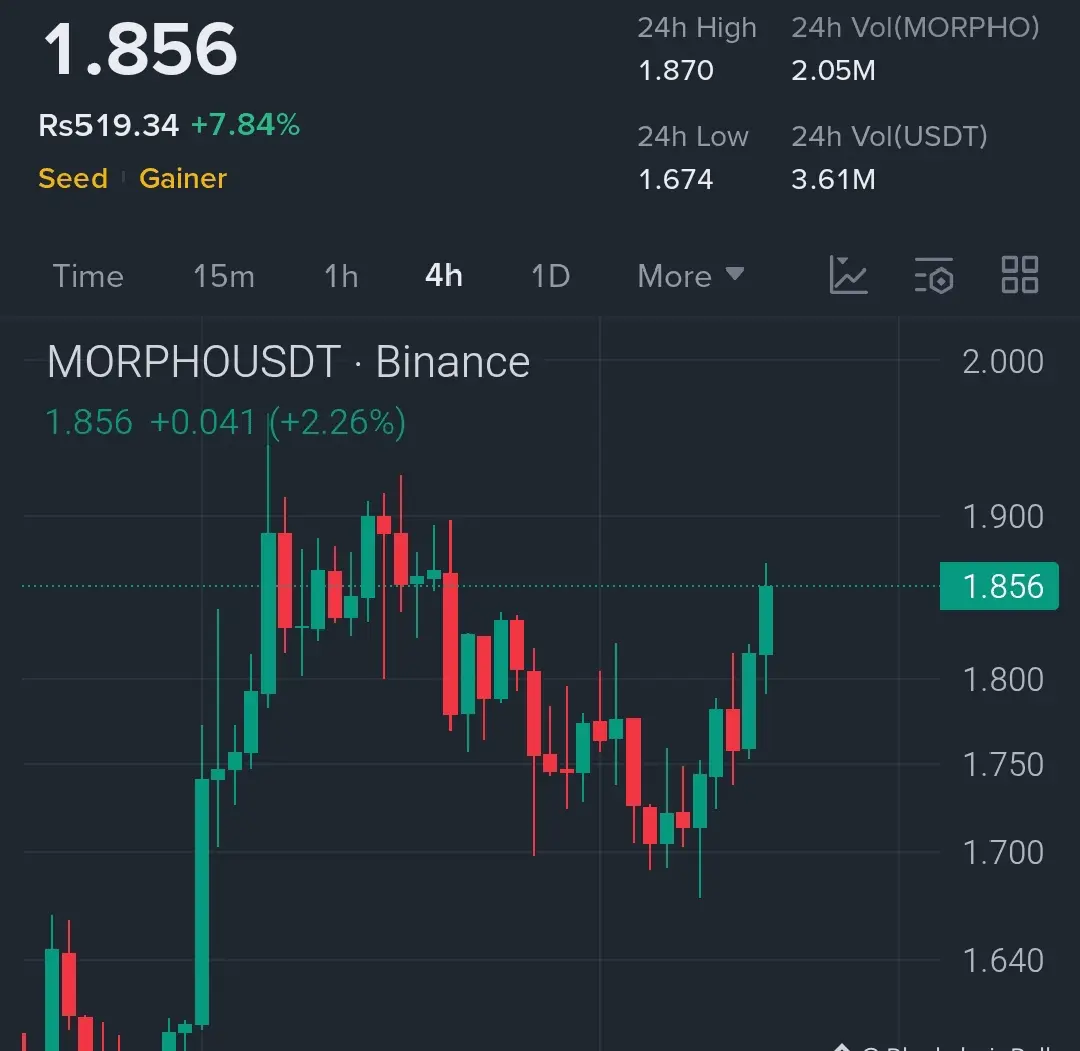Click the 1.640 price axis label

pyautogui.click(x=1003, y=961)
